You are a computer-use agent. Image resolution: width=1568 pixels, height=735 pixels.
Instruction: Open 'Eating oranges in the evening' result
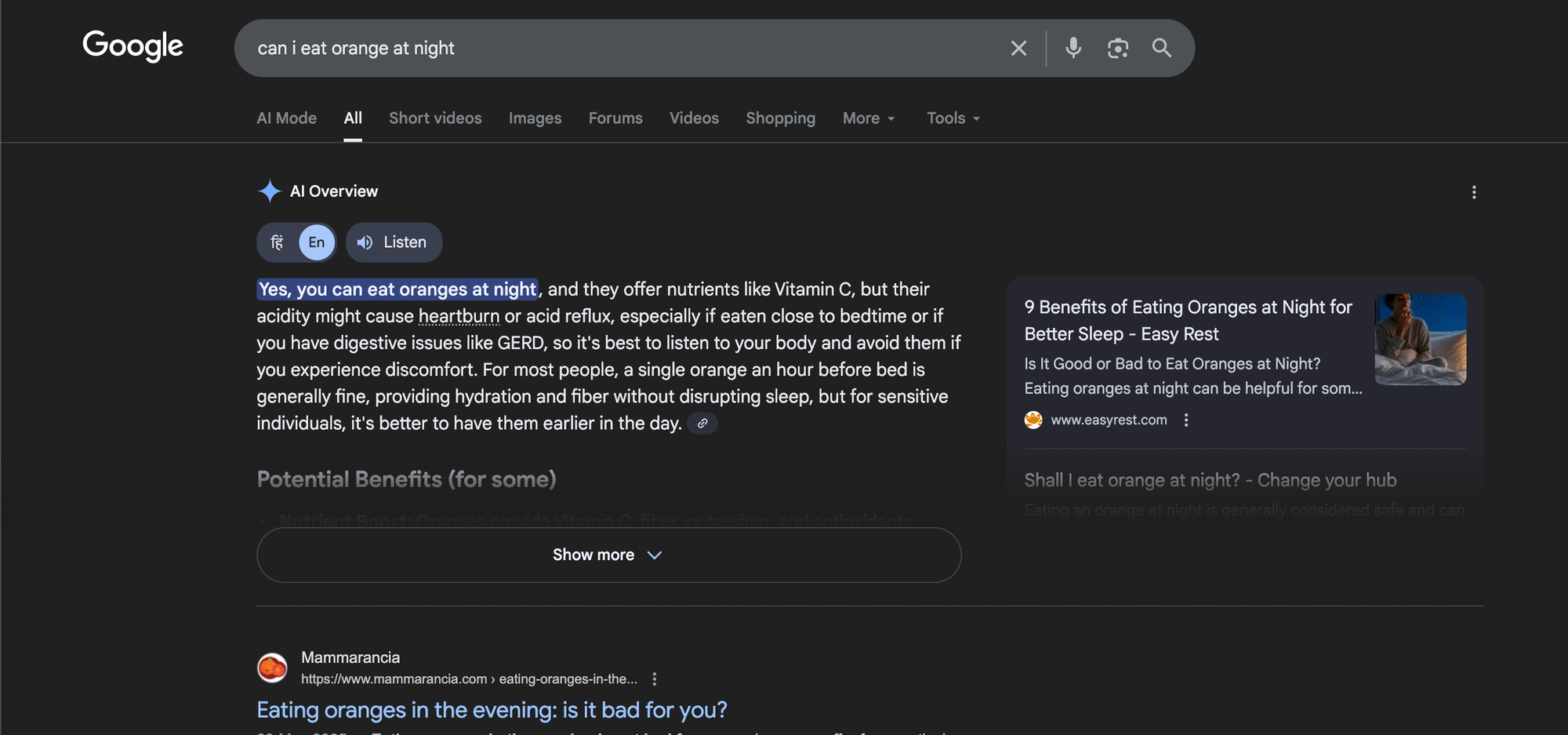[x=492, y=710]
